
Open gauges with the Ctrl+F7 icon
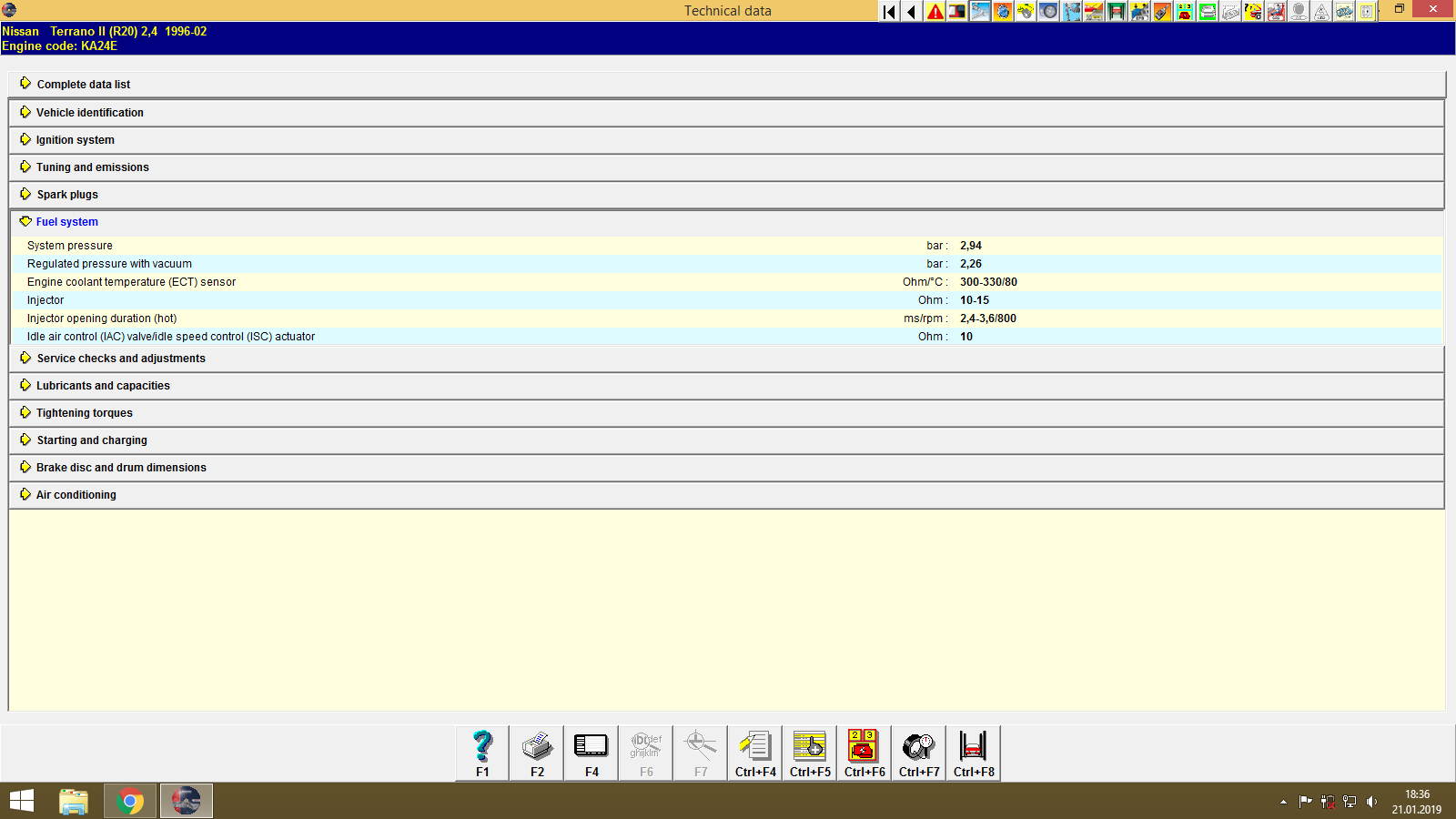[918, 752]
